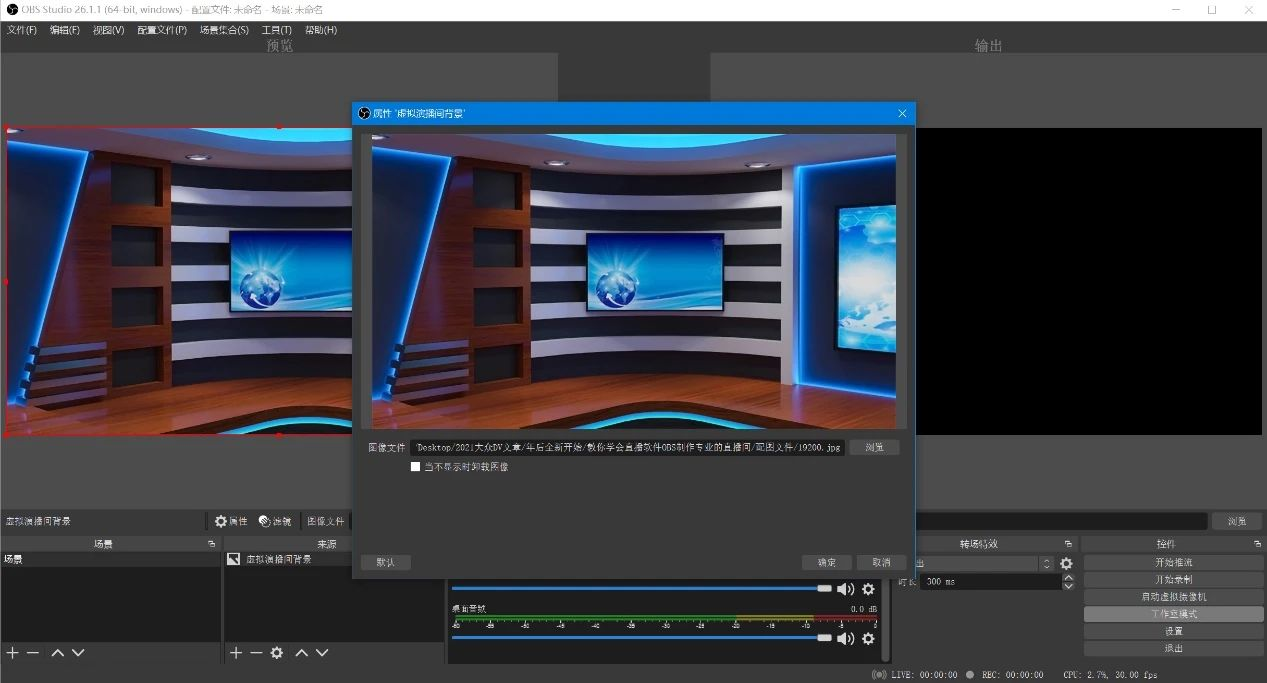The height and width of the screenshot is (683, 1267).
Task: Add a new source with plus icon
Action: tap(236, 653)
